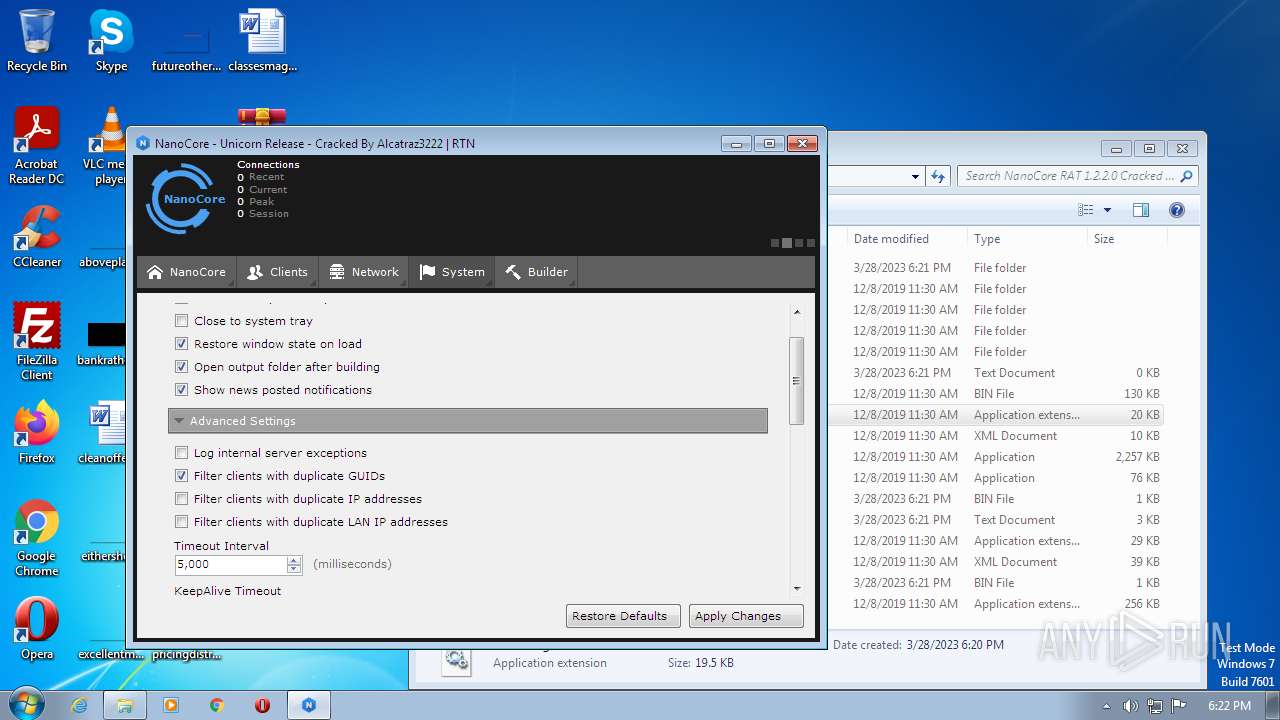Increase Timeout Interval with up arrow
Image resolution: width=1280 pixels, height=720 pixels.
(x=294, y=560)
